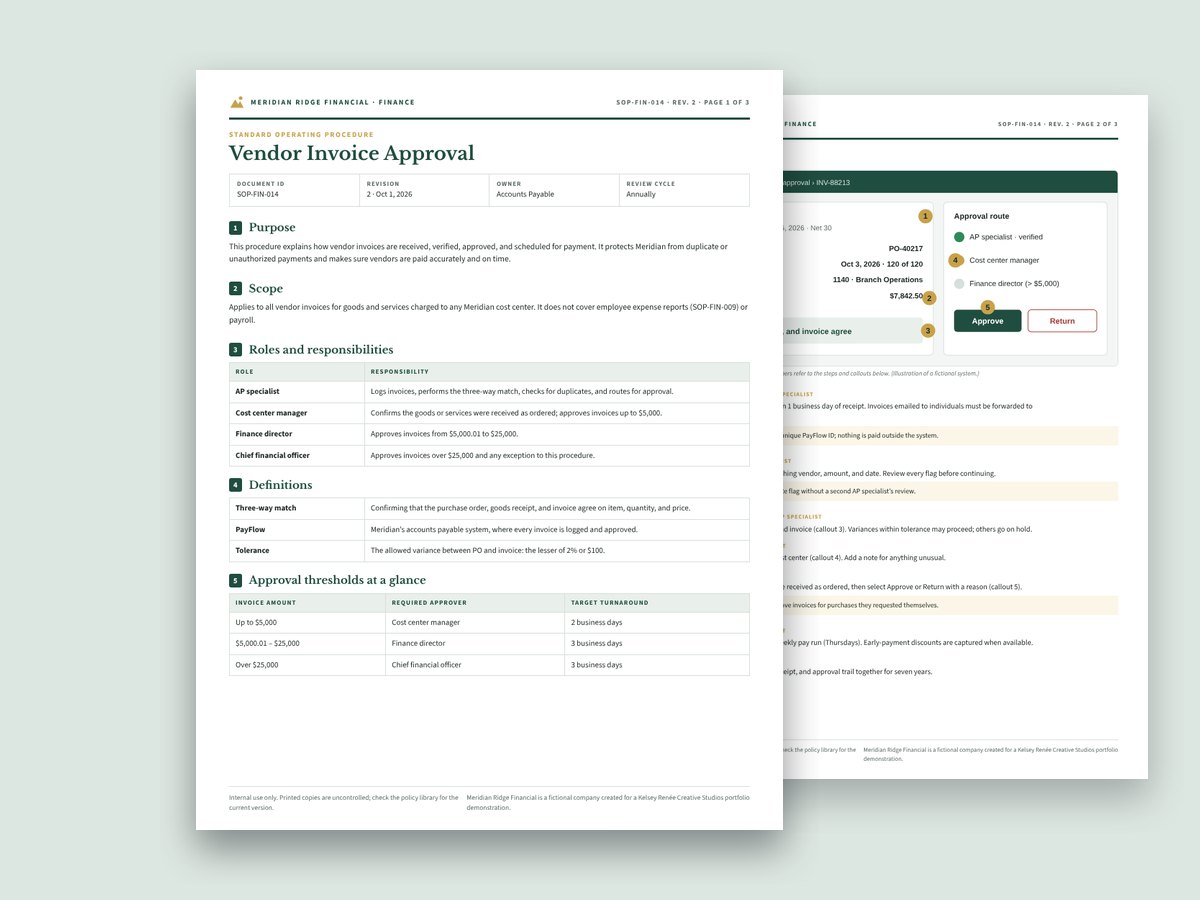Click Oct 3, 2026 · 120 of 120 value
Image resolution: width=1200 pixels, height=900 pixels.
[x=882, y=264]
